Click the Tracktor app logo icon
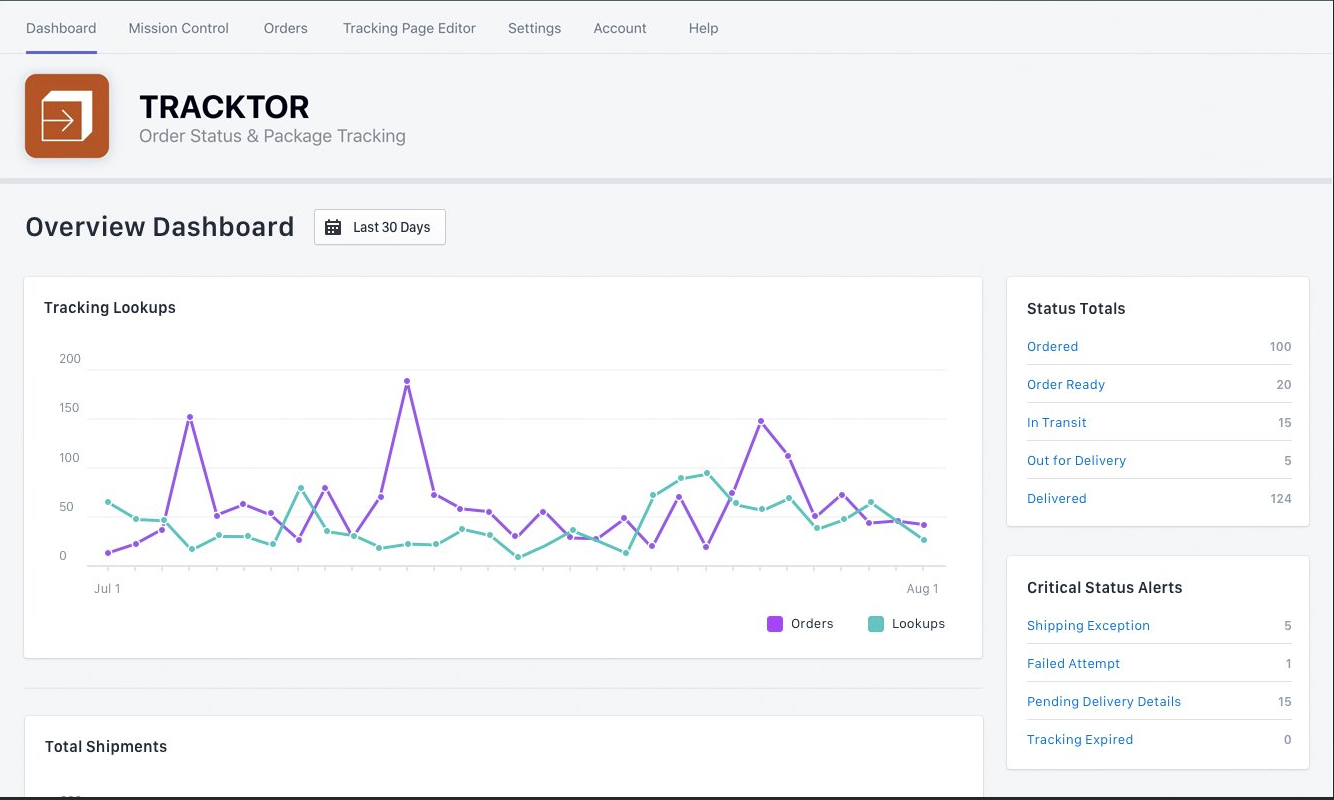1334x800 pixels. 67,116
